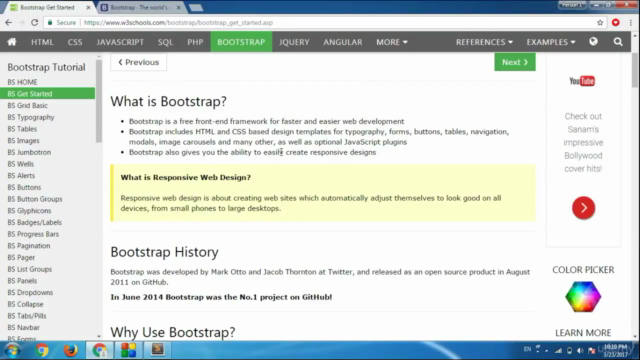
Task: Select the JAVASCRIPT nav item
Action: (x=120, y=42)
